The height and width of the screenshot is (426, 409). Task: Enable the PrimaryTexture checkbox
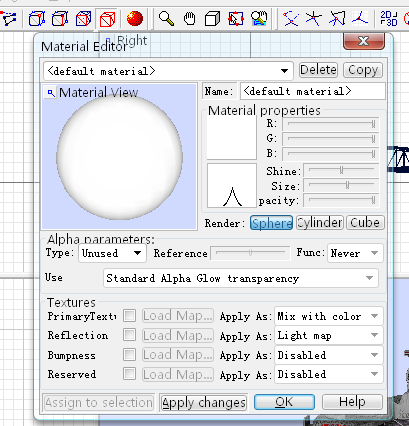pyautogui.click(x=129, y=316)
